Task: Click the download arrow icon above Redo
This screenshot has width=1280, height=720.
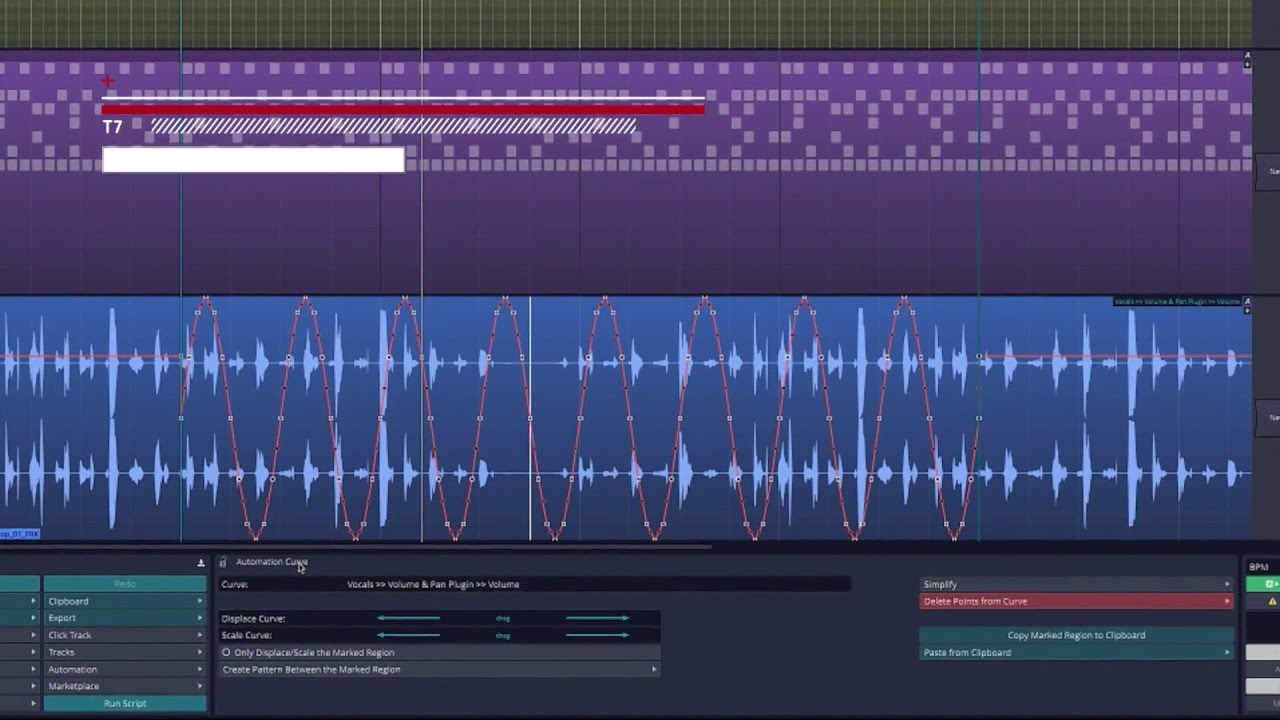Action: [201, 563]
